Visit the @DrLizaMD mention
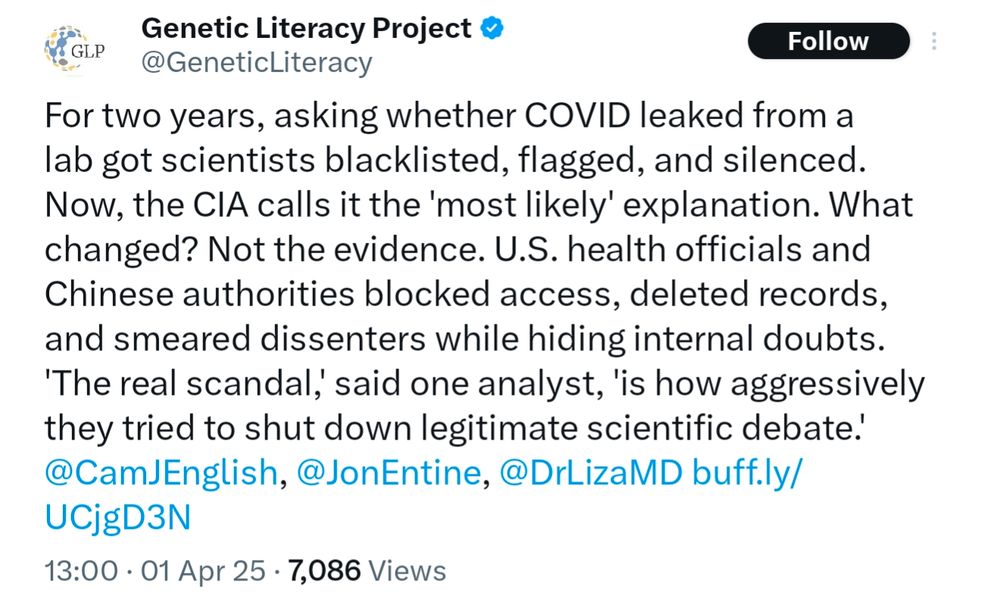The height and width of the screenshot is (604, 1000). click(591, 473)
